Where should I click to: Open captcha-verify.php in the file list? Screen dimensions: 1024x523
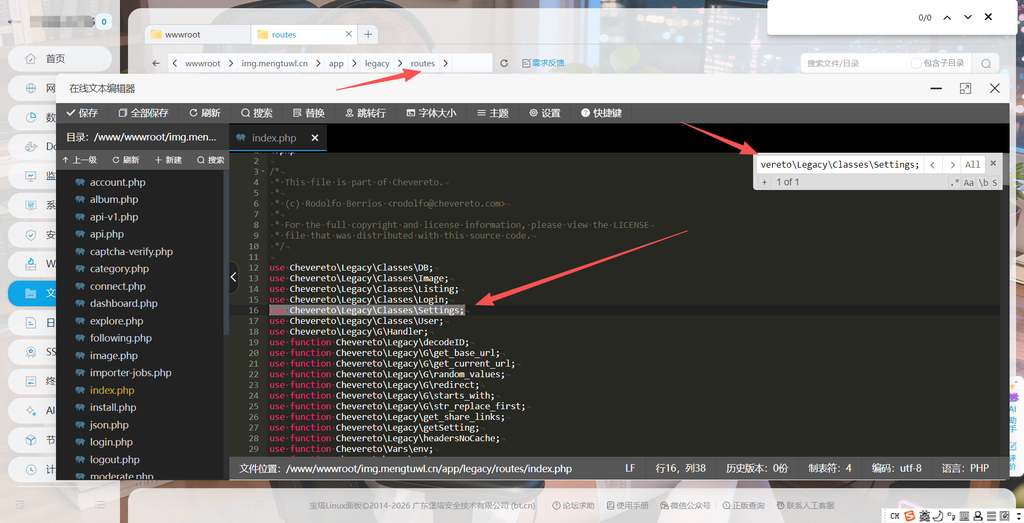pos(131,251)
